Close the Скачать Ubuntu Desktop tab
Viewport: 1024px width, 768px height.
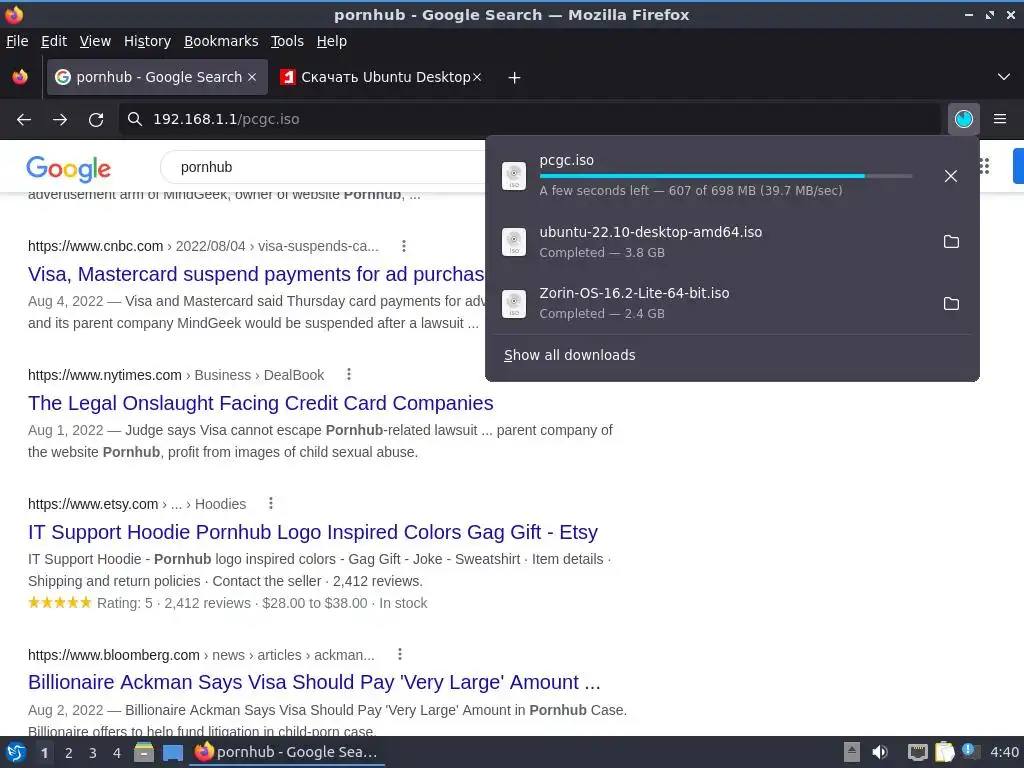click(477, 77)
